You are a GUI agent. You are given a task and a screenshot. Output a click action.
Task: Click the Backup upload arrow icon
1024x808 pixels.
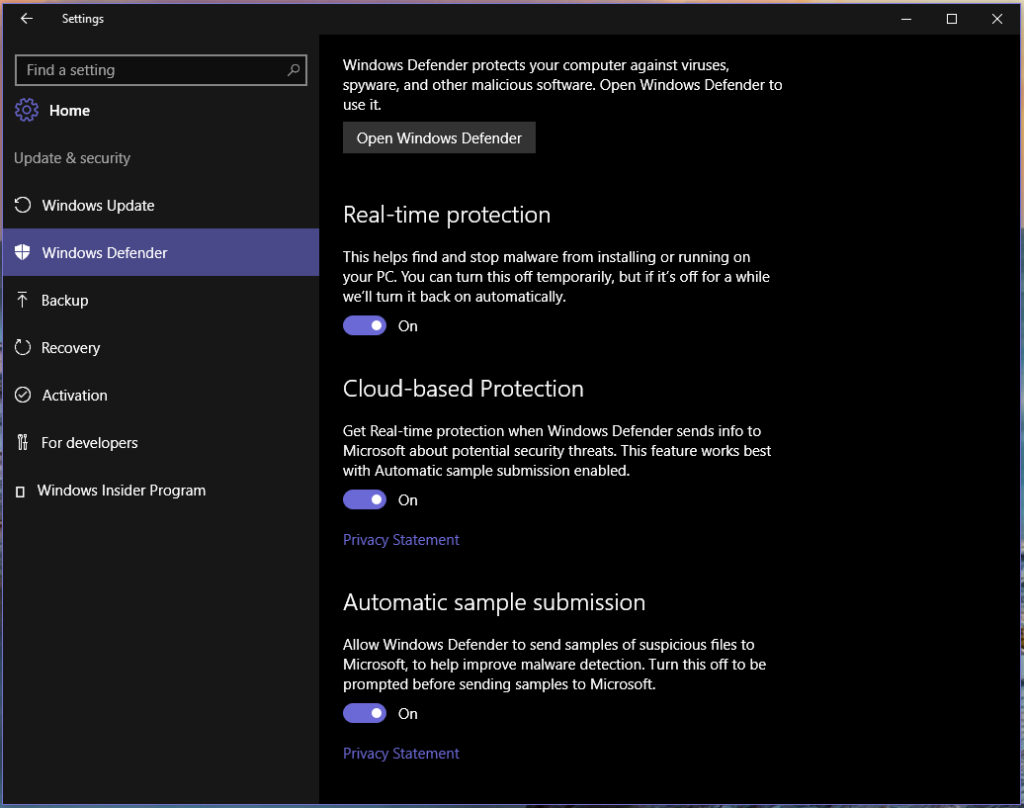pos(23,301)
